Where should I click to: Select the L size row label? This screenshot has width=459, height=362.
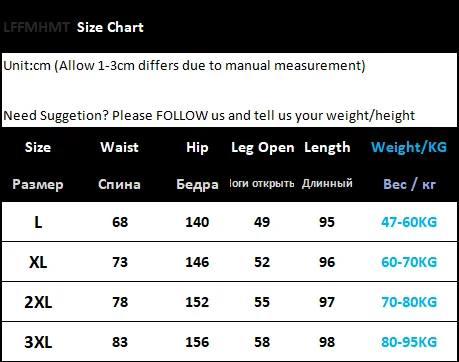tap(38, 222)
